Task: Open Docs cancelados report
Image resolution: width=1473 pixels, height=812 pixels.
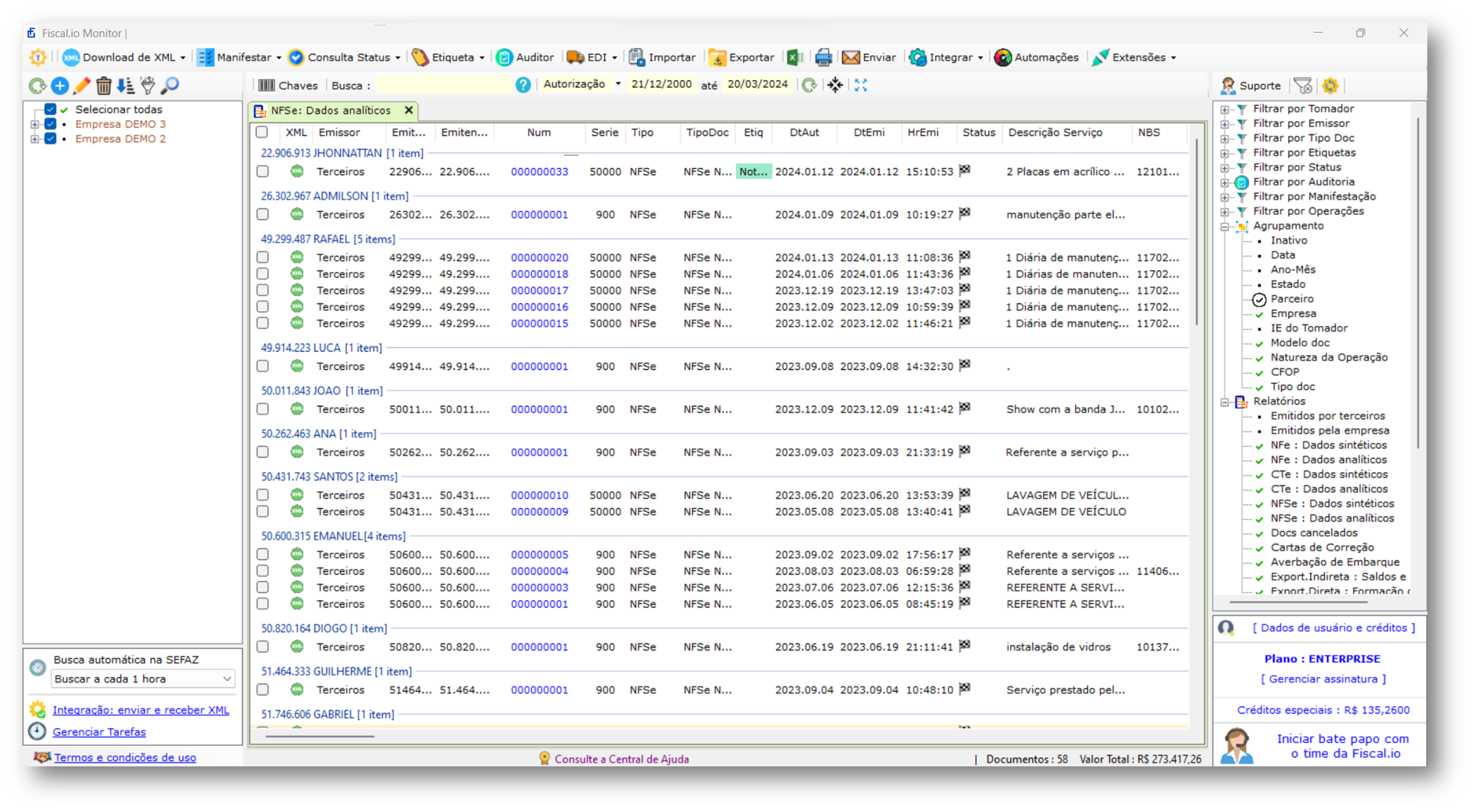Action: pos(1314,533)
